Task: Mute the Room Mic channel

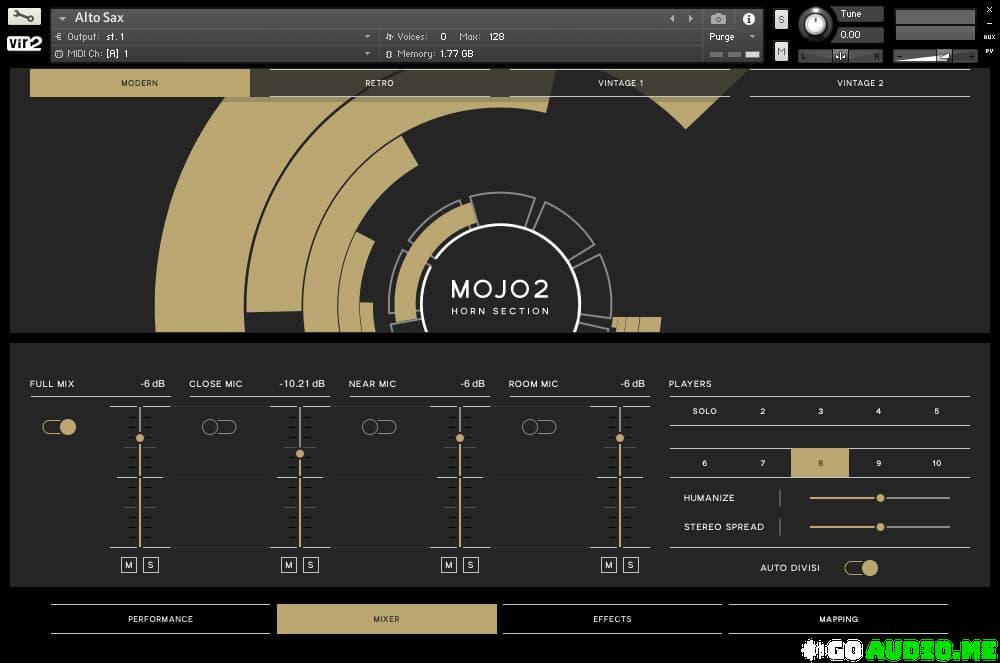Action: (x=609, y=565)
